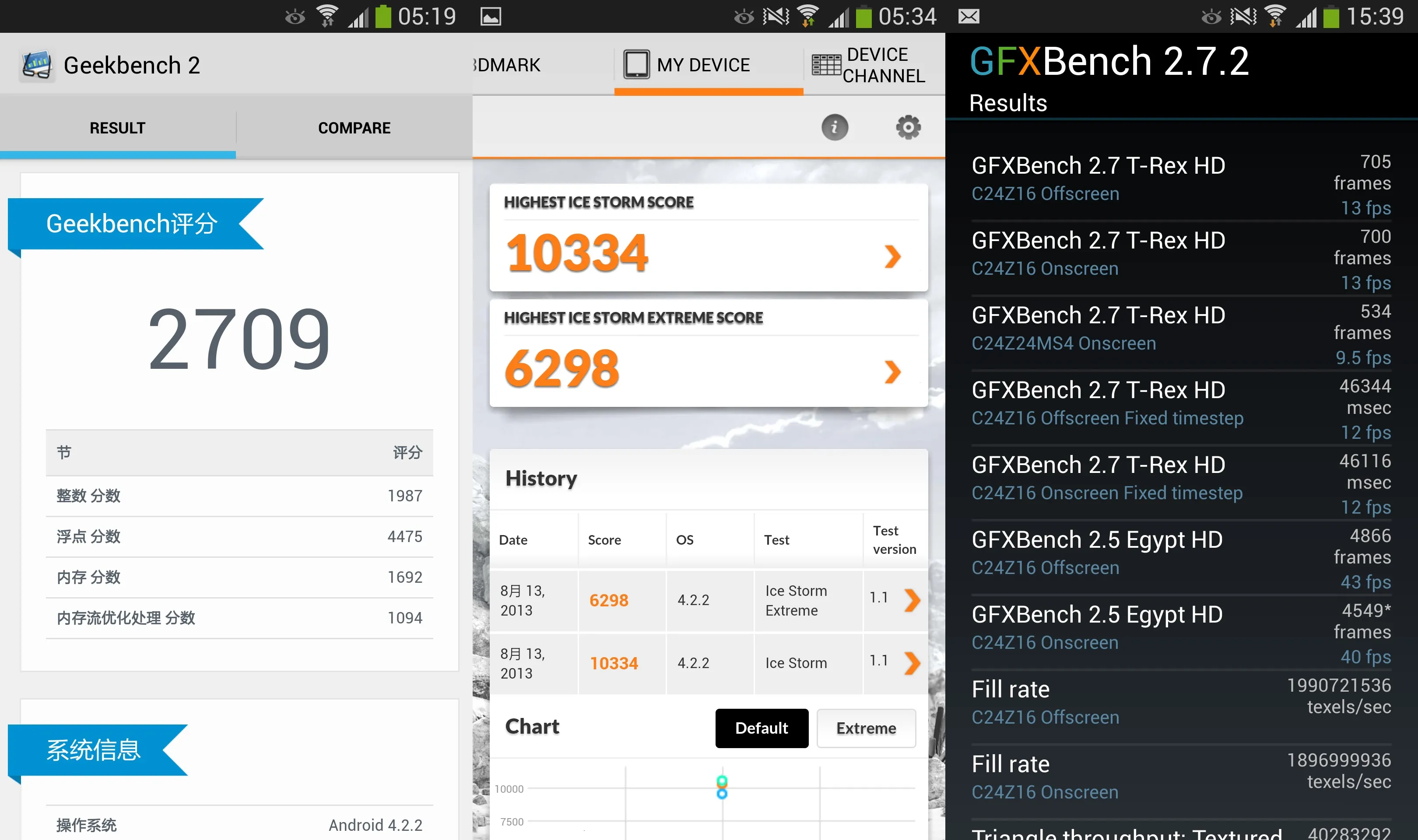Tap the 10334 score in history table
Screen dimensions: 1418x840
click(614, 663)
